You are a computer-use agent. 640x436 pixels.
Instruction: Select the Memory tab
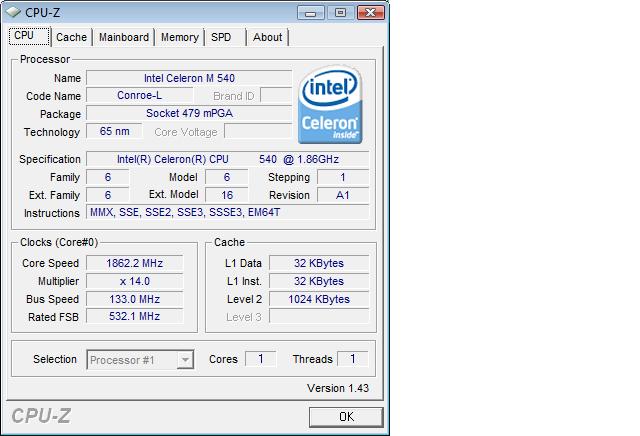179,37
